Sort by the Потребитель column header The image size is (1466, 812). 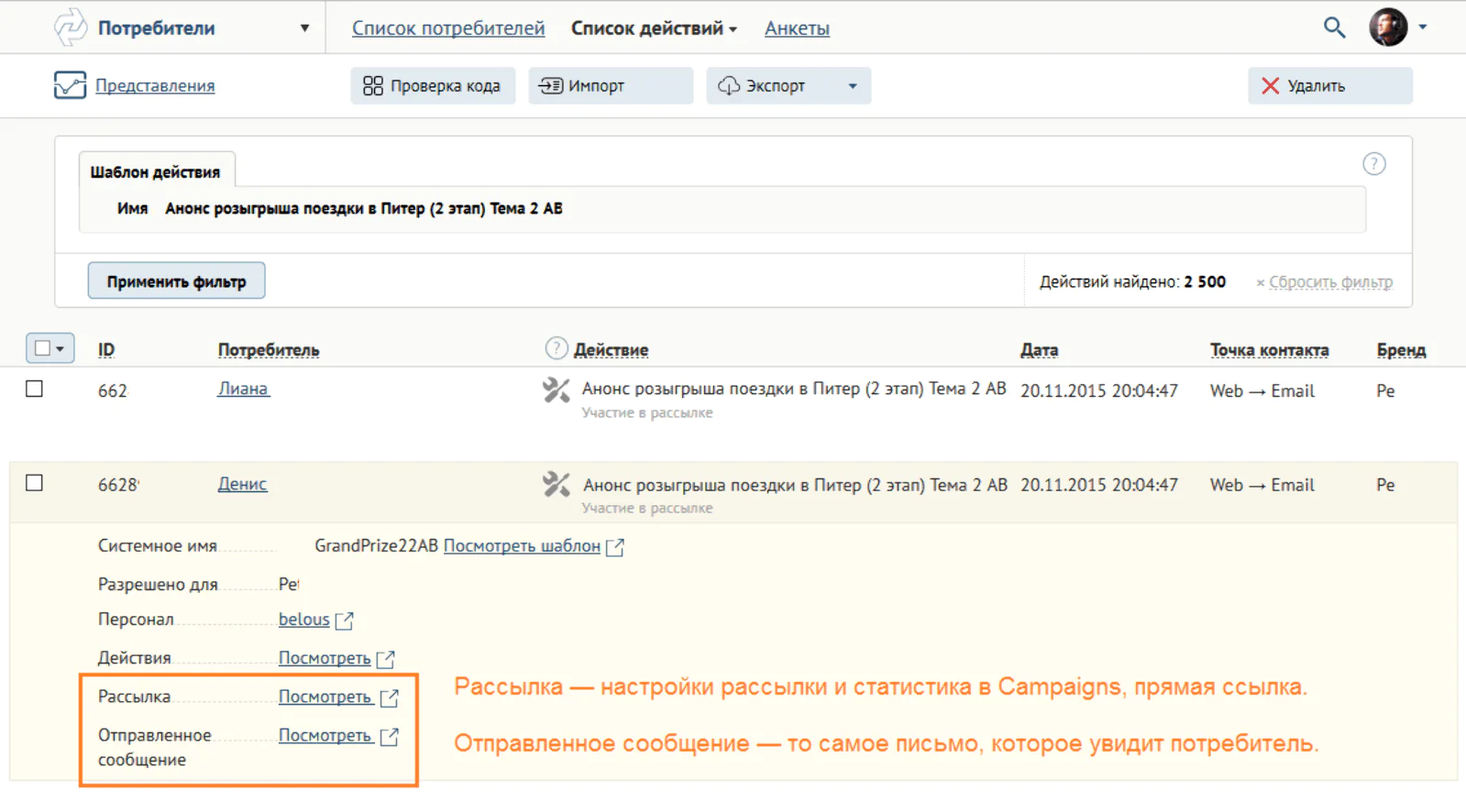269,350
